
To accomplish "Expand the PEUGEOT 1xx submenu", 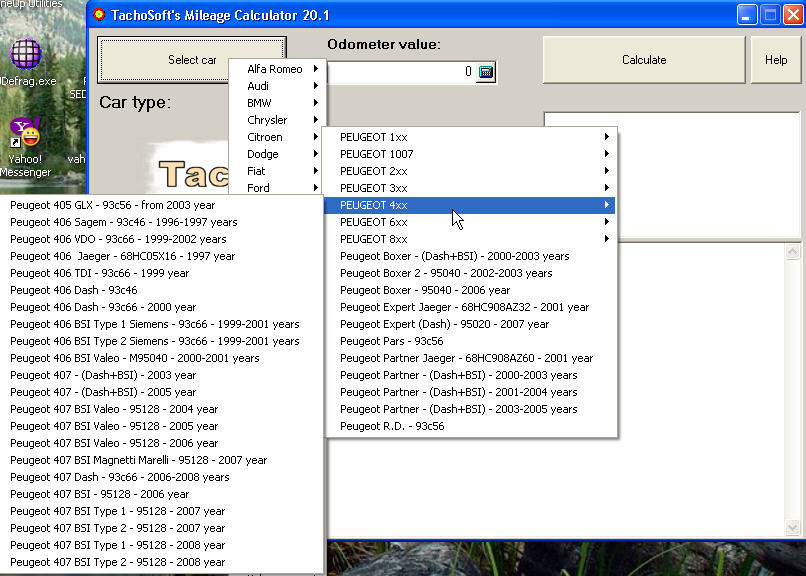I will click(x=471, y=137).
